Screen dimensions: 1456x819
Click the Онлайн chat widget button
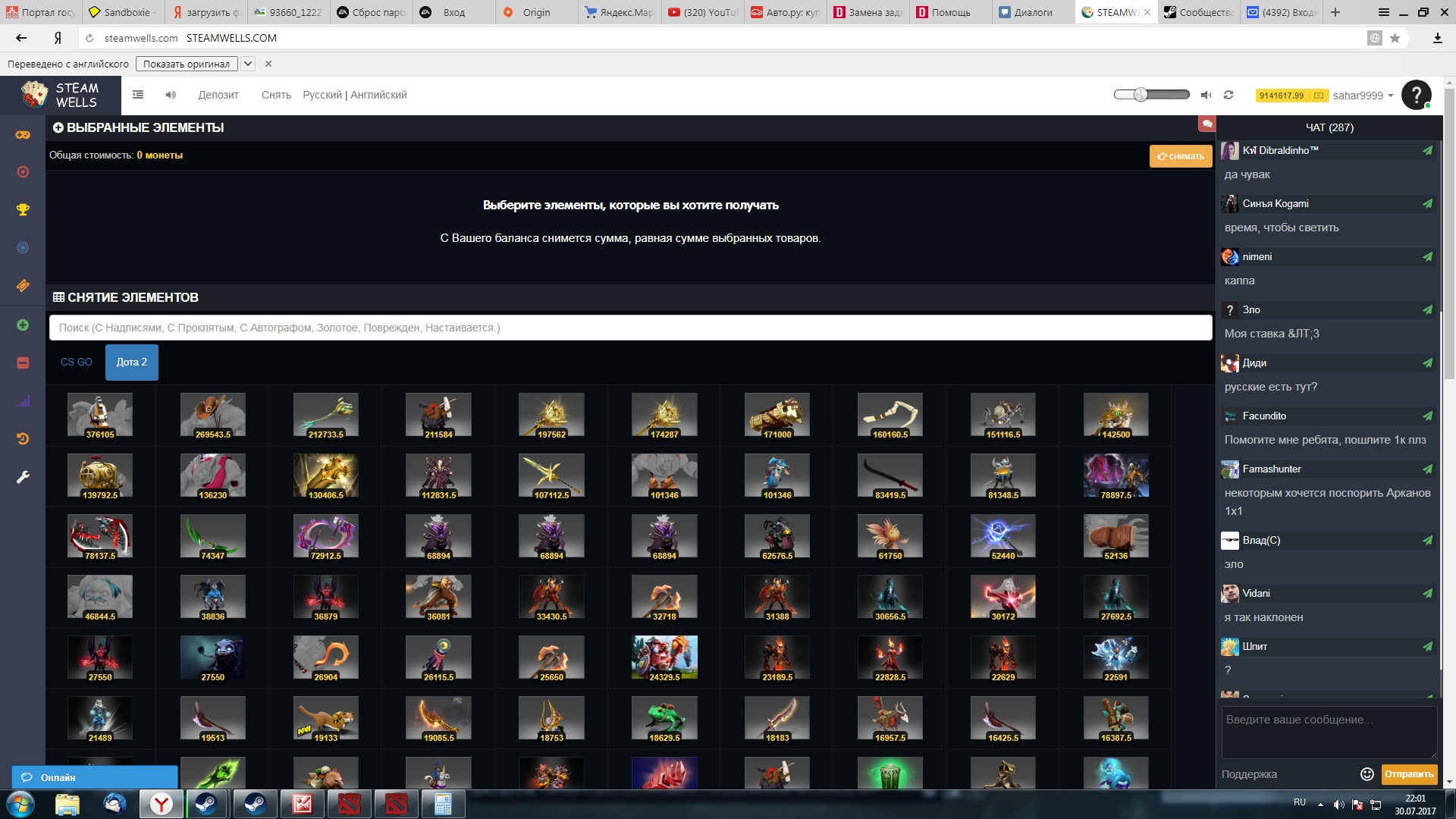95,777
